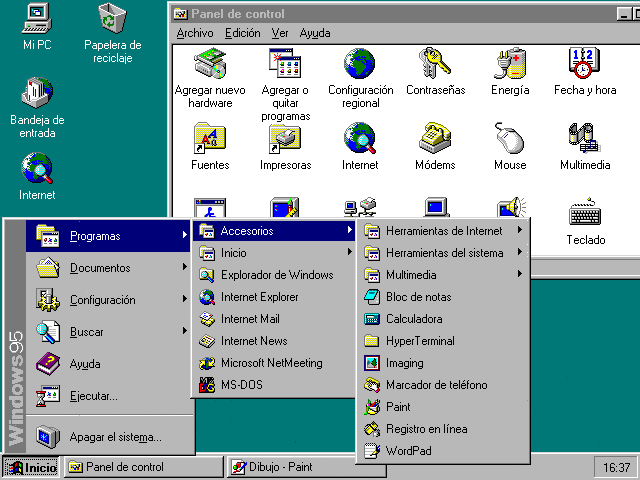Expand Multimedia submenu in Accesorios
This screenshot has height=480, width=640.
coord(443,275)
